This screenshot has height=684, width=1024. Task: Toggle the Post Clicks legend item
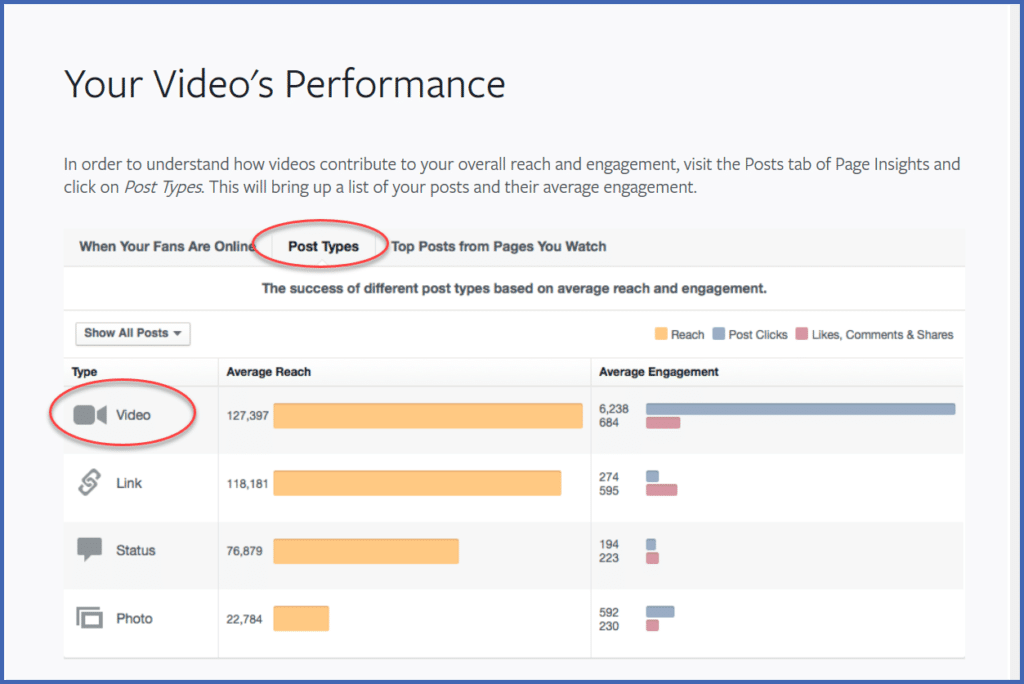pos(750,334)
